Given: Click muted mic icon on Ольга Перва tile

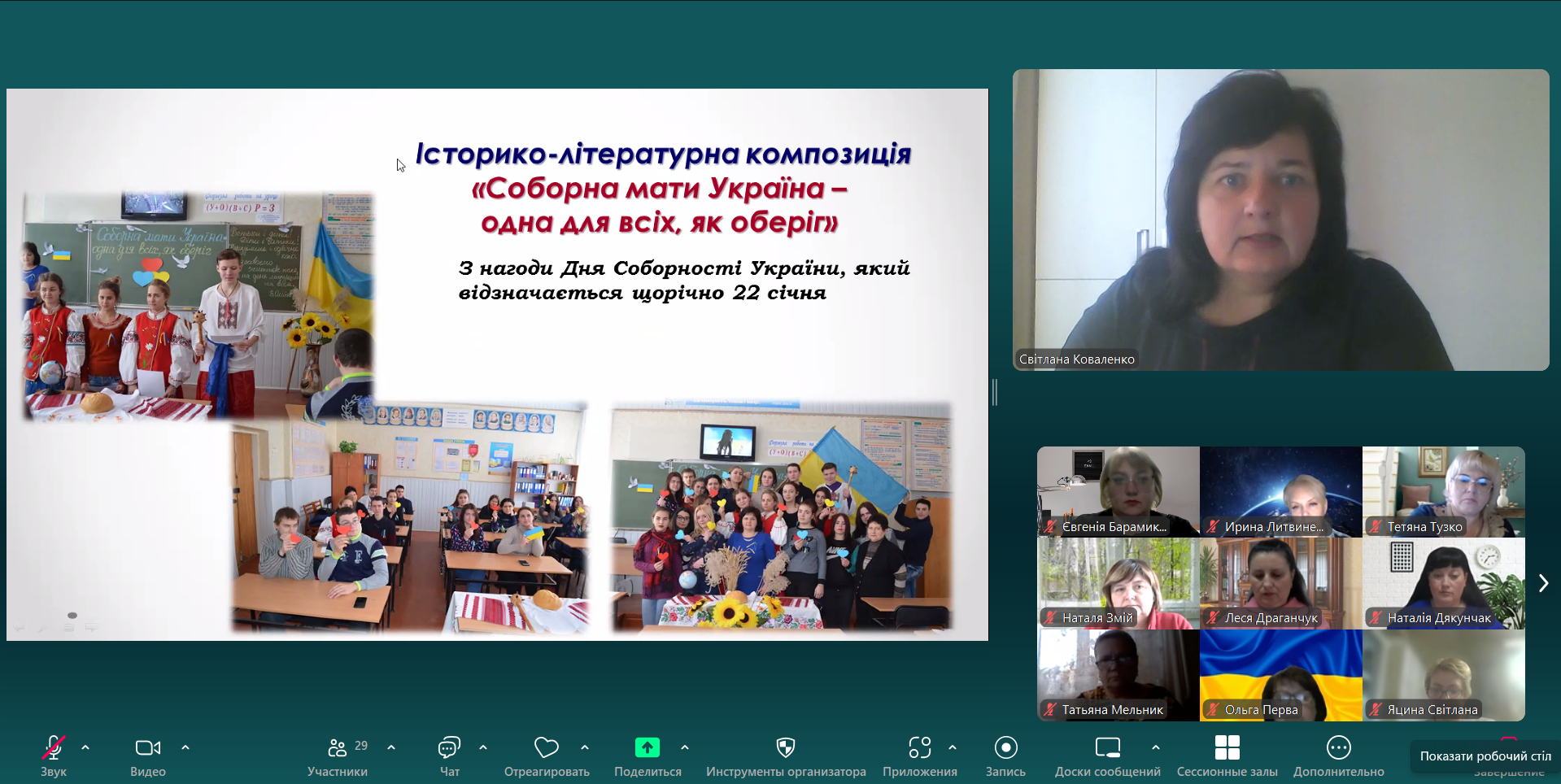Looking at the screenshot, I should pos(1213,710).
